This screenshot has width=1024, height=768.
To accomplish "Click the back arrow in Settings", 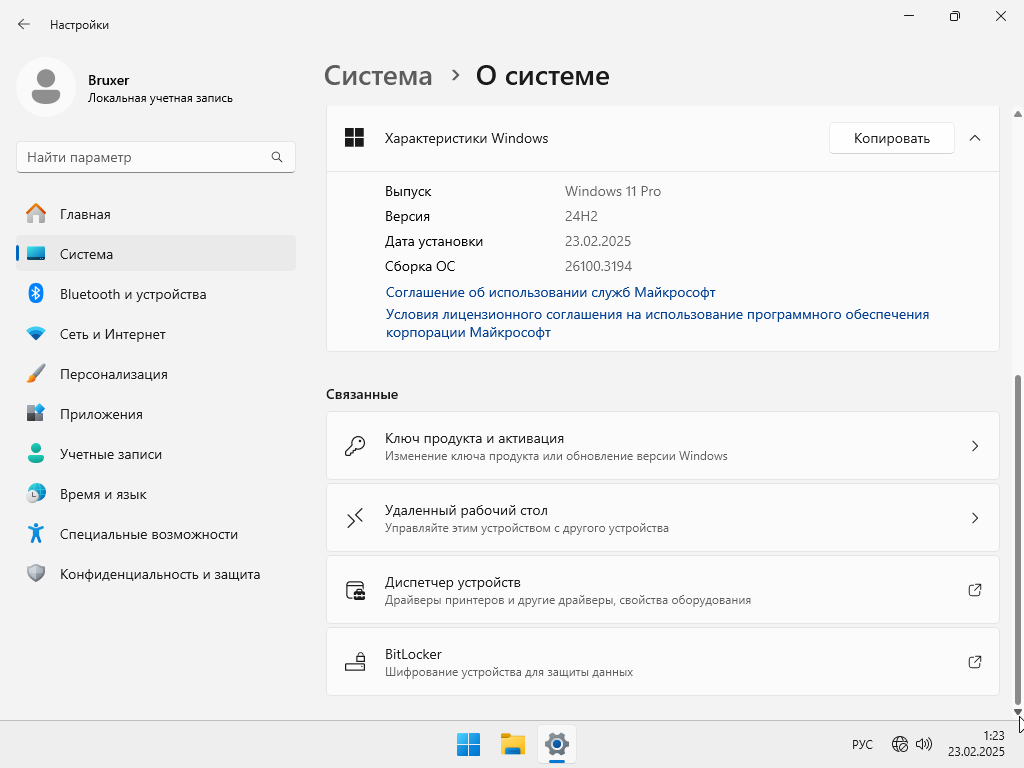I will [24, 24].
